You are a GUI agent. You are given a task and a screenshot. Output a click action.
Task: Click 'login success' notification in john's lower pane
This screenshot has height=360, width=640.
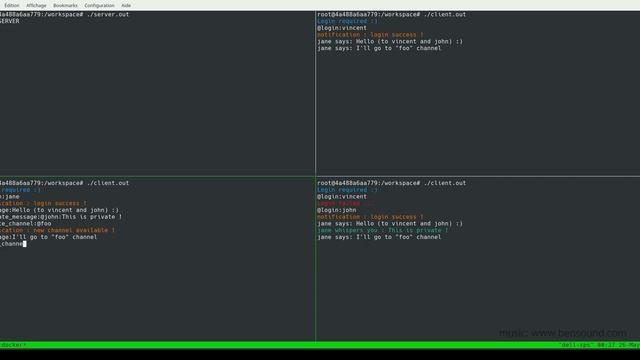[x=370, y=217]
